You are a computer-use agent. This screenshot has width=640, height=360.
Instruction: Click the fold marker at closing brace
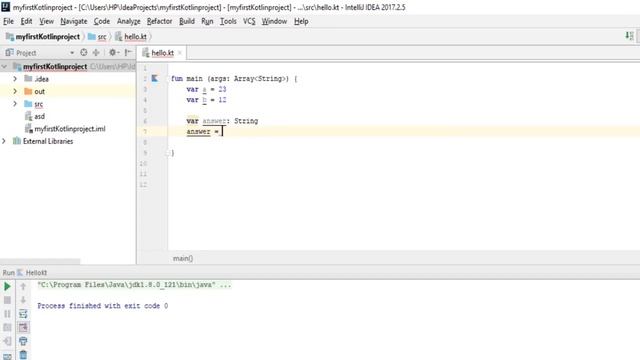(x=167, y=153)
